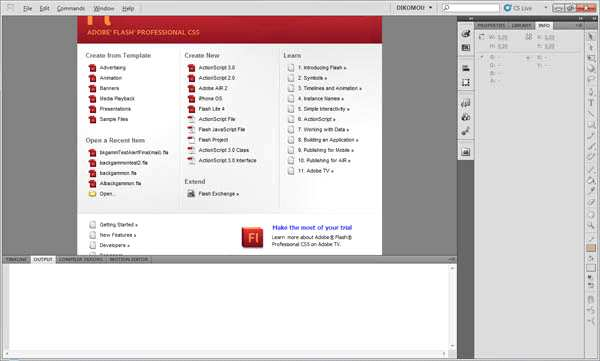Switch to the Compiler Errors tab
Image resolution: width=600 pixels, height=361 pixels.
81,260
